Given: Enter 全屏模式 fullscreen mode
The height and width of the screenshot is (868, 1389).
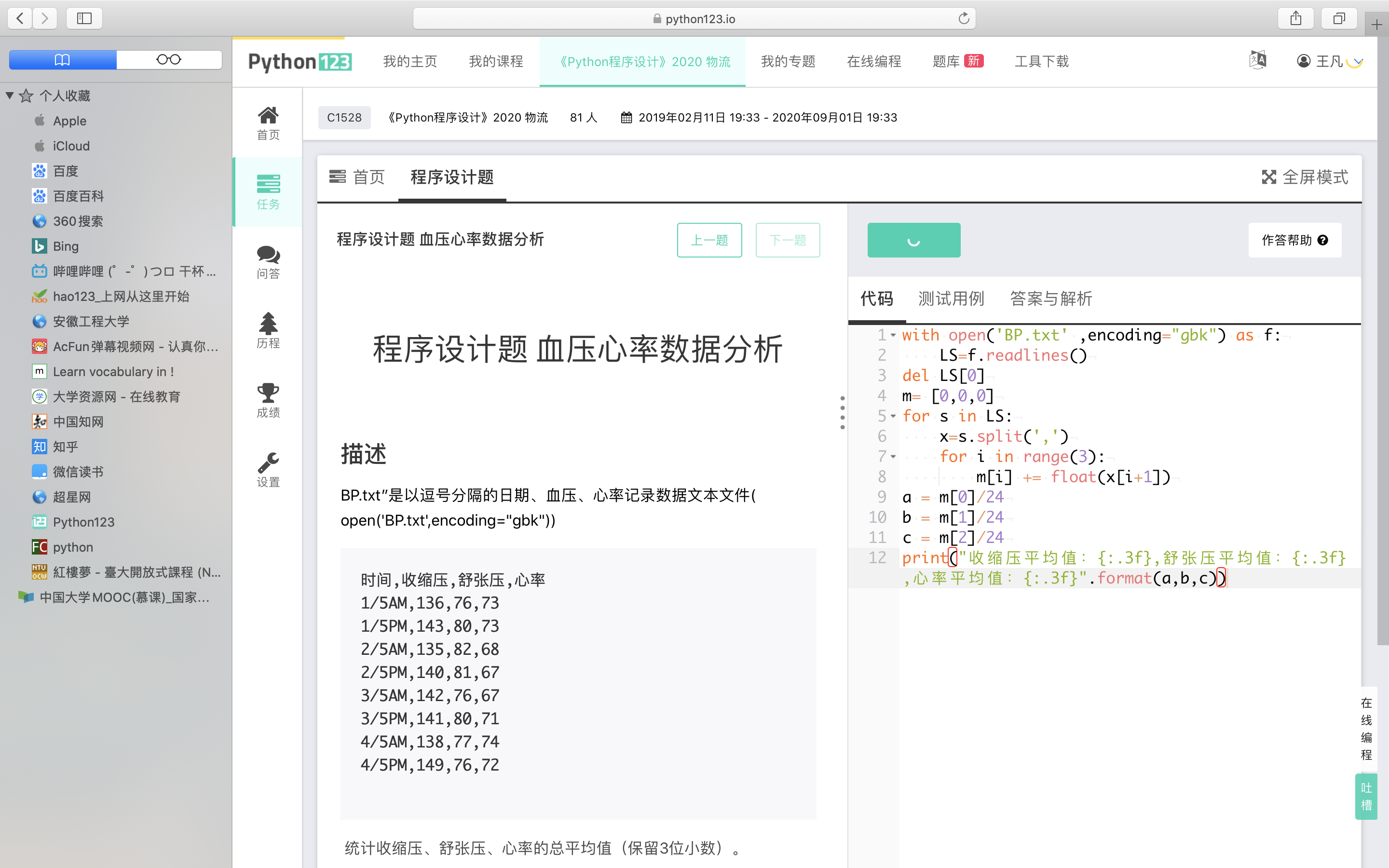Looking at the screenshot, I should (1305, 177).
